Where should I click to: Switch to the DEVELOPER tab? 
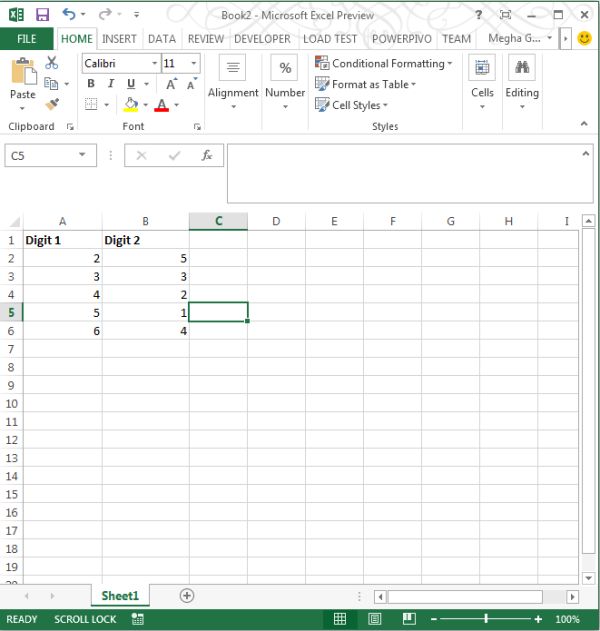[x=262, y=39]
